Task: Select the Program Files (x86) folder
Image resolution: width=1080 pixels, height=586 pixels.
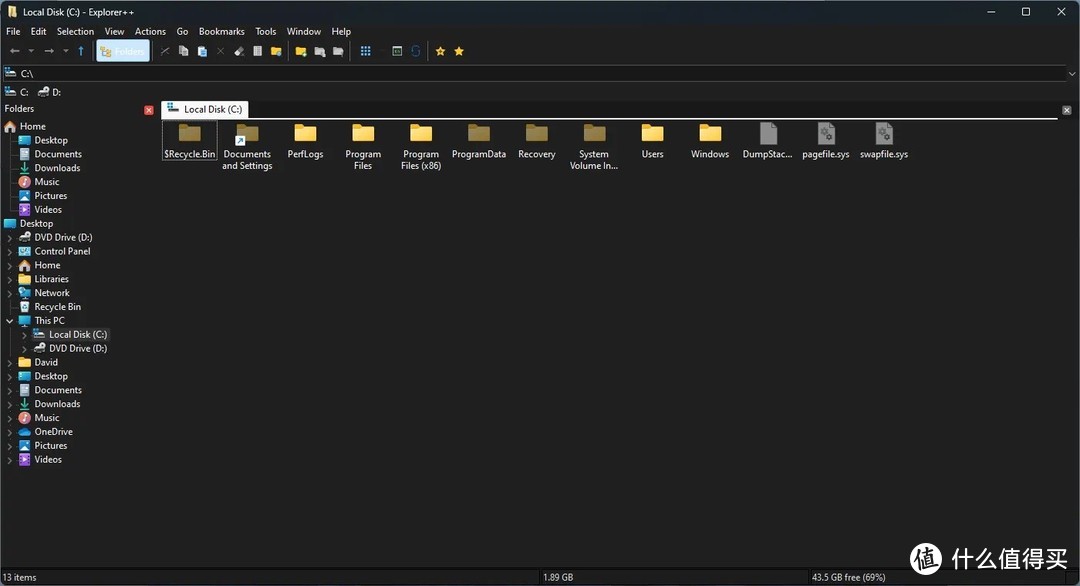Action: 421,146
